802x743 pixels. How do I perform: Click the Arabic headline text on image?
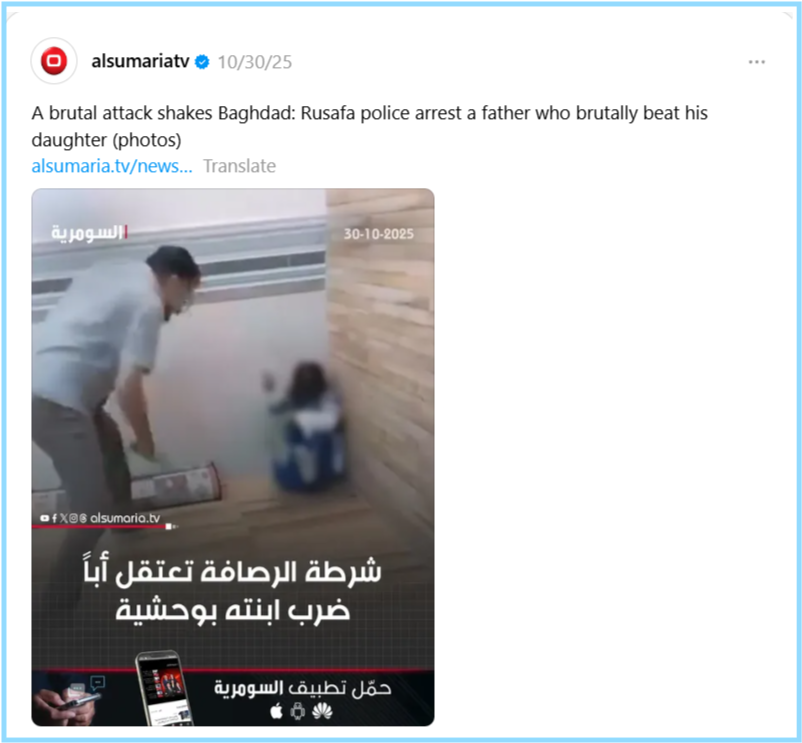(233, 591)
